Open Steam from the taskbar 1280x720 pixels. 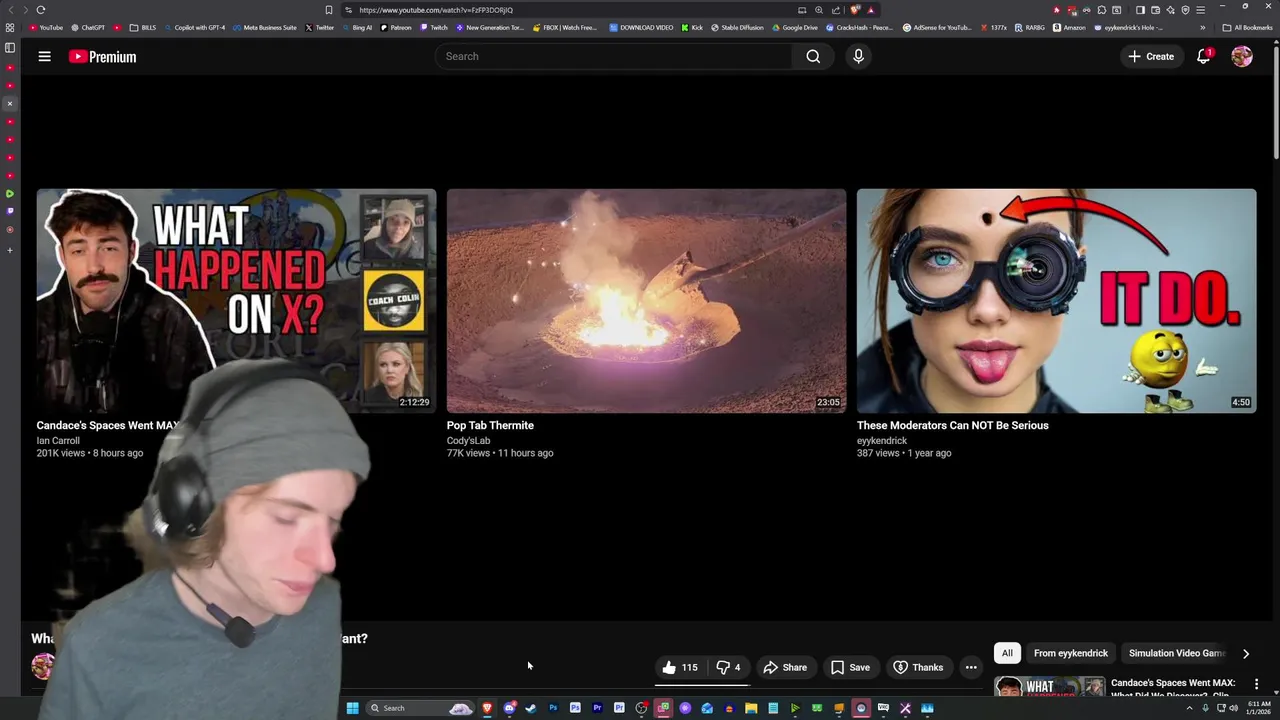point(531,708)
